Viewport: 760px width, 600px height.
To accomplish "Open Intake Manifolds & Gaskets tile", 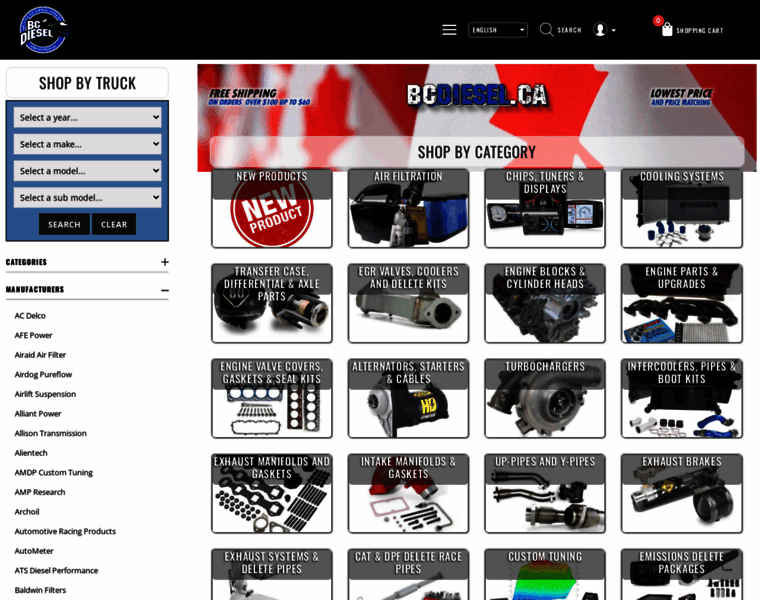I will 409,493.
